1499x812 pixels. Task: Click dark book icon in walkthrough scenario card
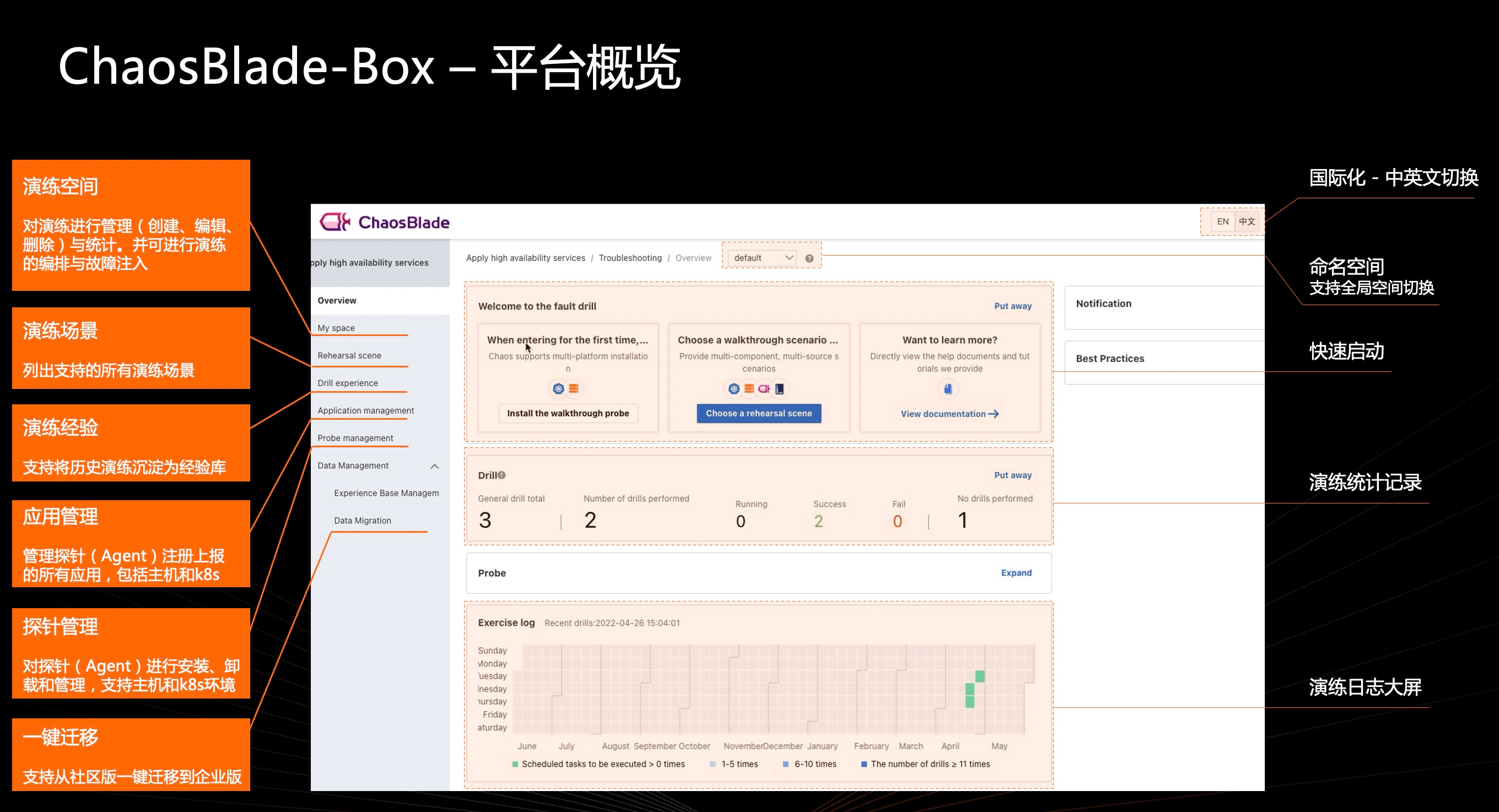[x=780, y=388]
